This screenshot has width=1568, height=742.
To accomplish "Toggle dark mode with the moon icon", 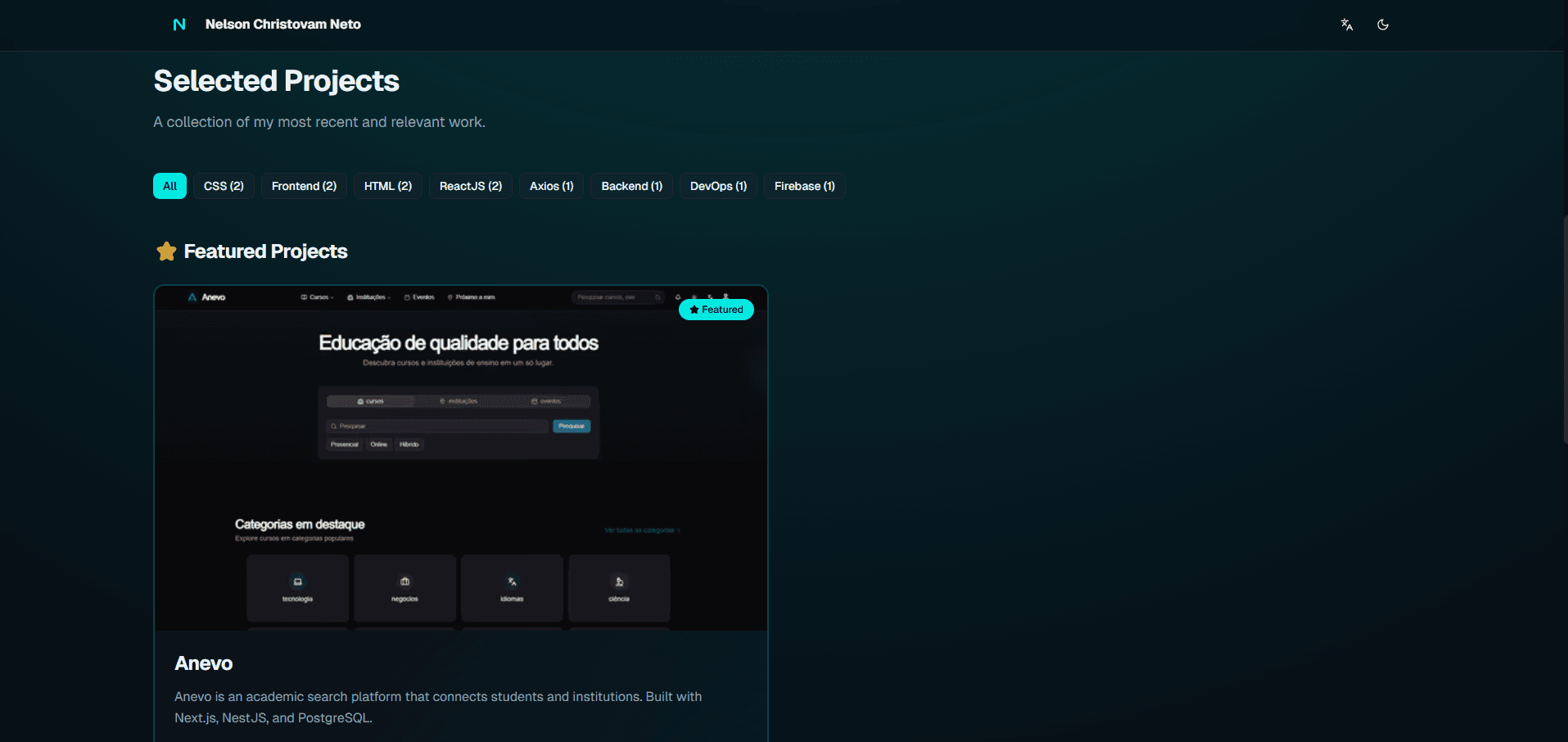I will pos(1382,25).
